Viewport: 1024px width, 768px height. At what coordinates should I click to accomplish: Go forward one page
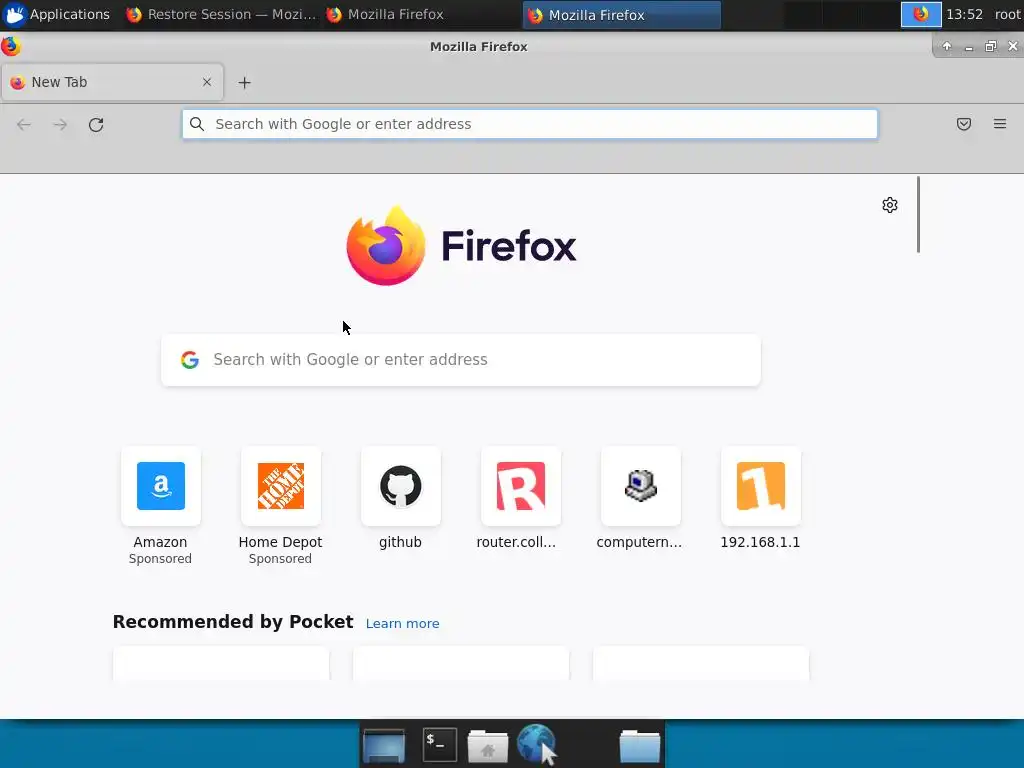[60, 125]
